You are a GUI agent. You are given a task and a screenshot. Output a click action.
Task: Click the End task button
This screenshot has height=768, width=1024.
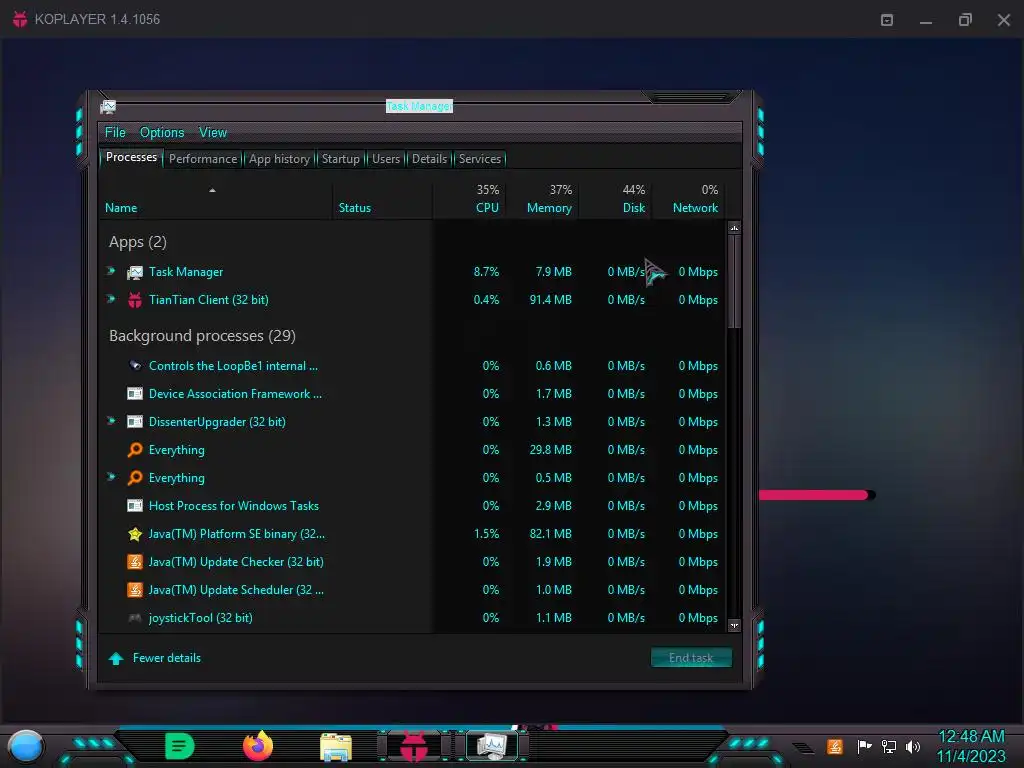click(691, 658)
